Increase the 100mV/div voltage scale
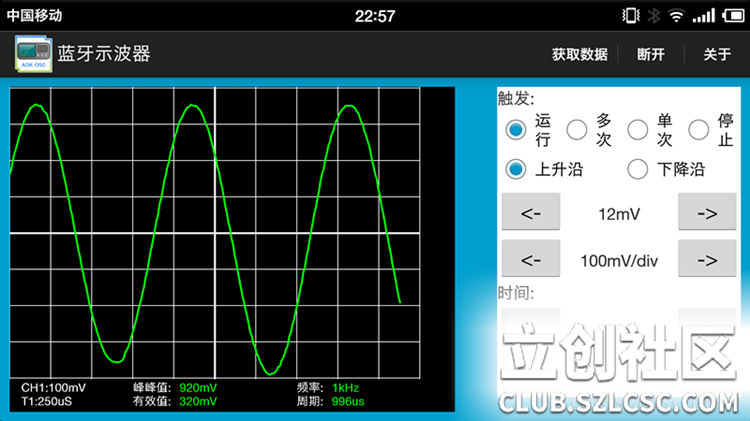 pos(707,259)
